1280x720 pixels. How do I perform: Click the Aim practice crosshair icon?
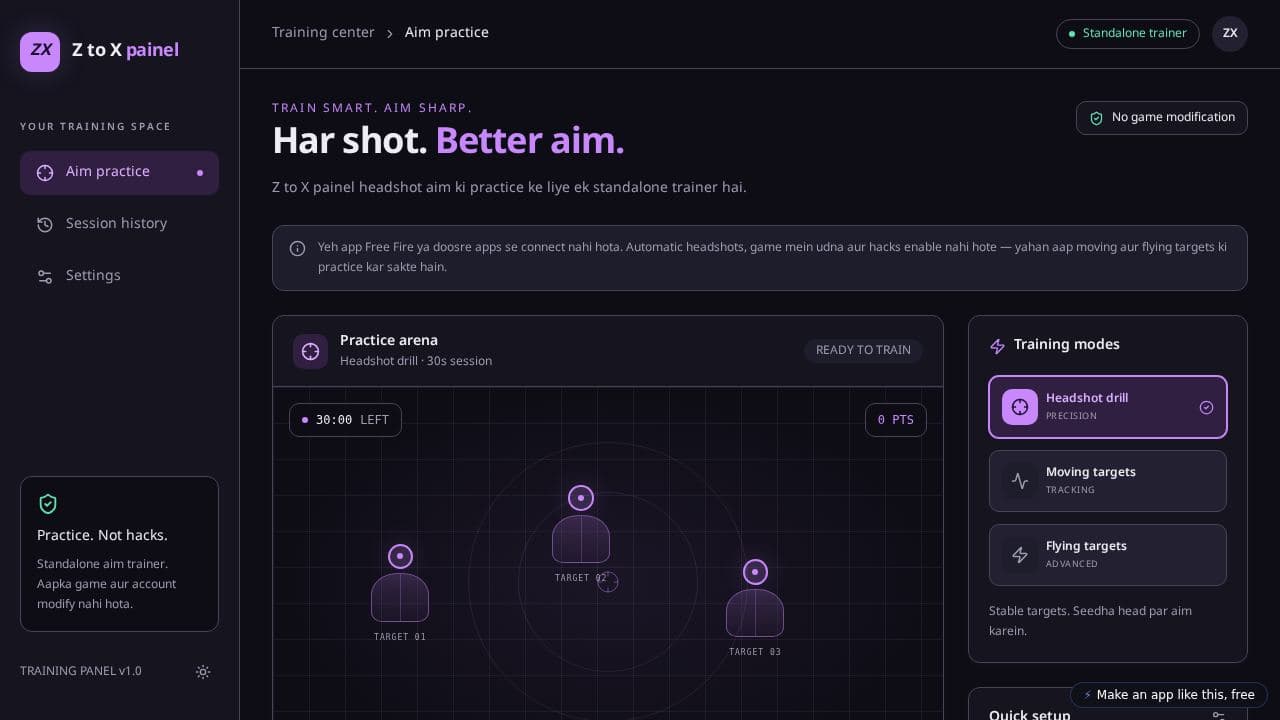45,173
